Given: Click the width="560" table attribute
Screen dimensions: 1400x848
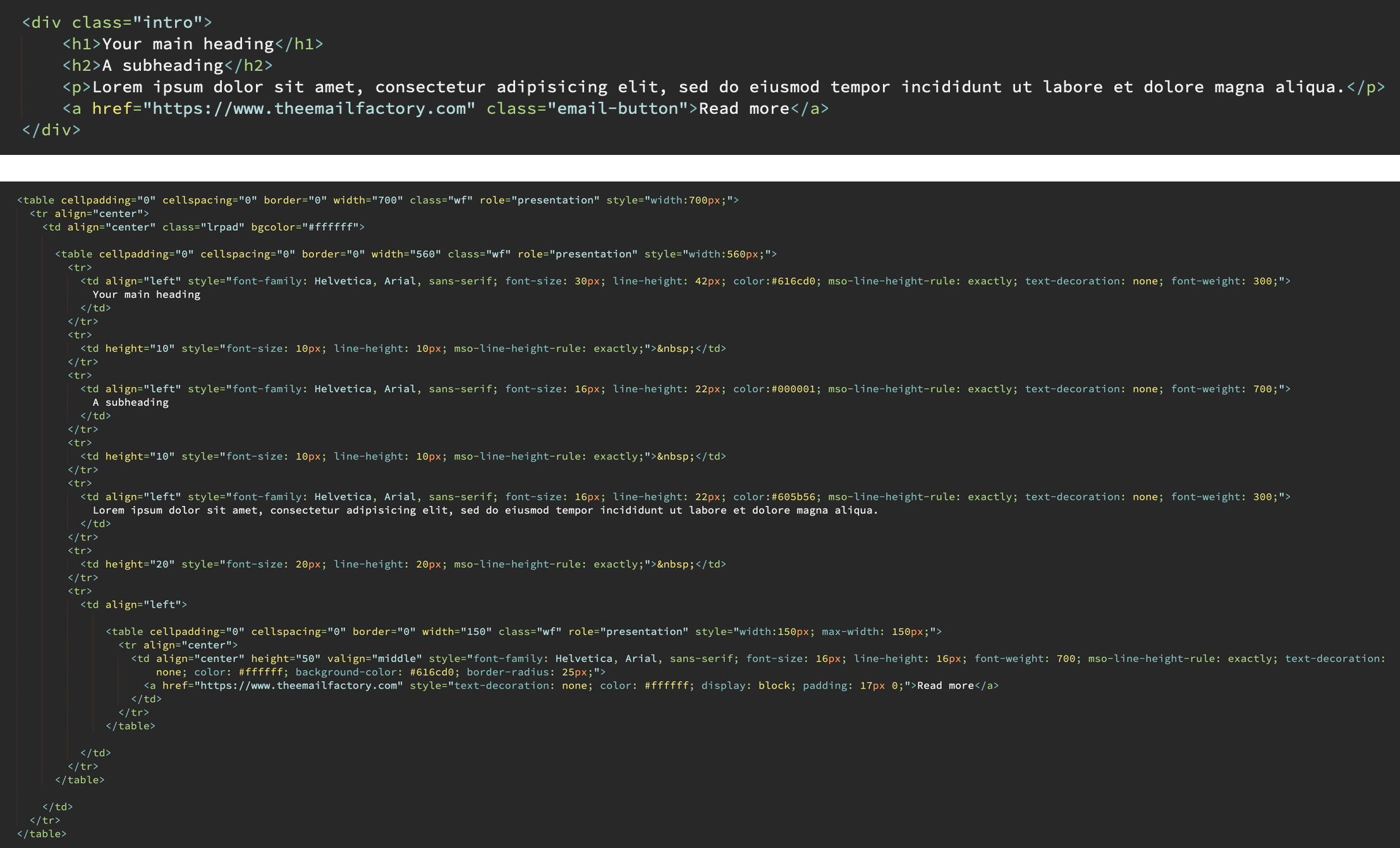Looking at the screenshot, I should (406, 254).
